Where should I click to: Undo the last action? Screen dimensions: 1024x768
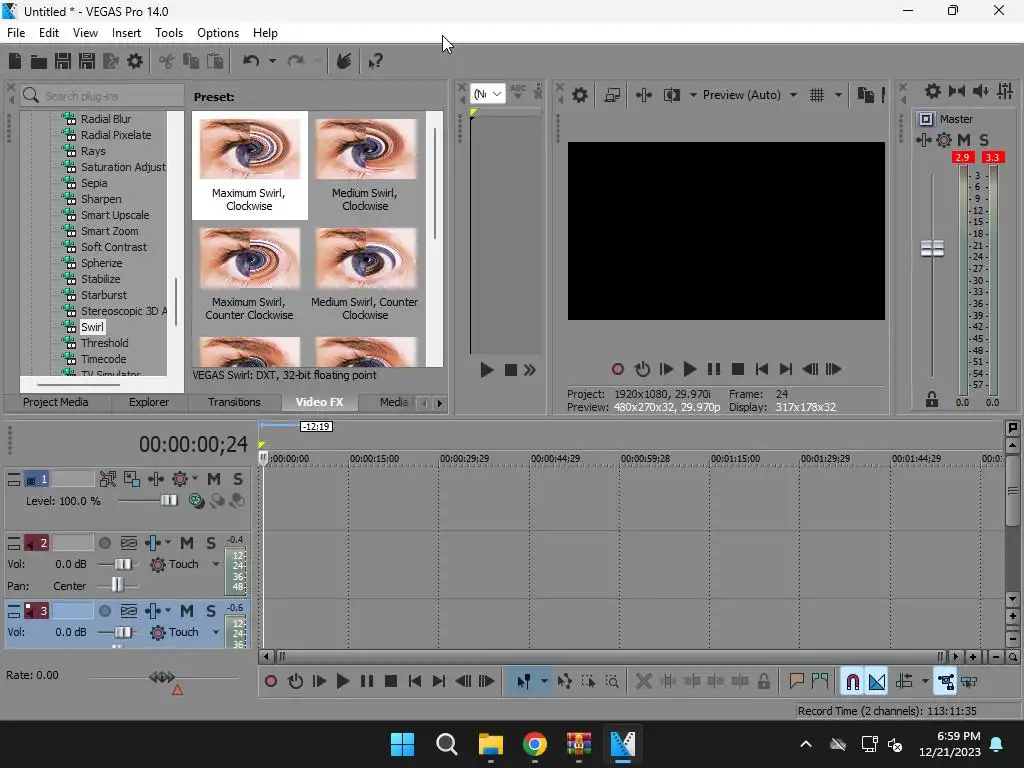(x=251, y=61)
